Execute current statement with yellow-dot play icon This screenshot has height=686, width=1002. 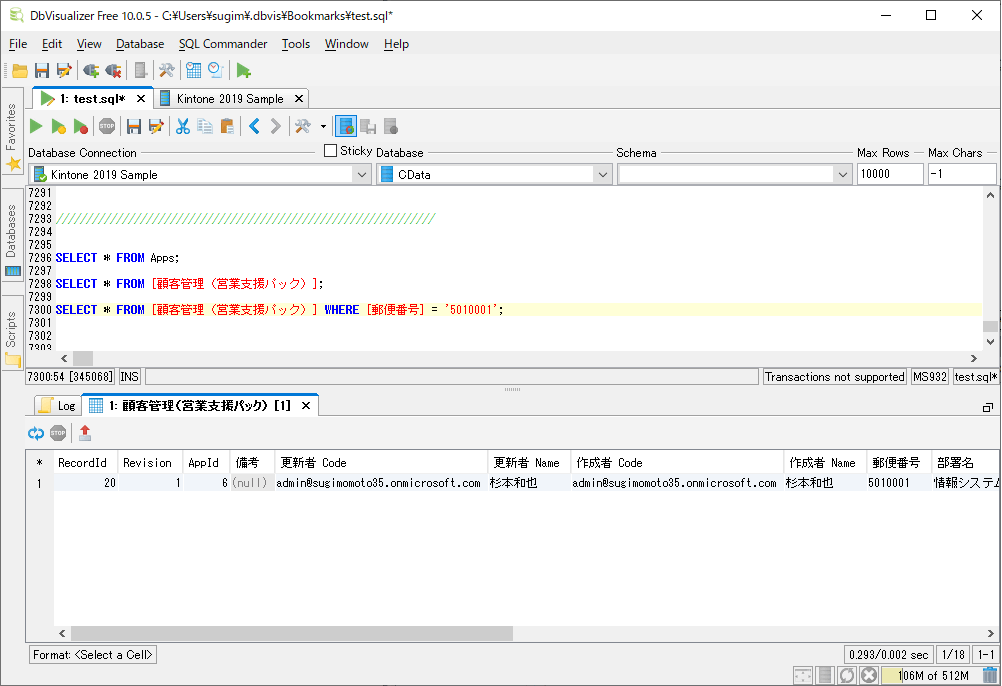click(x=59, y=126)
